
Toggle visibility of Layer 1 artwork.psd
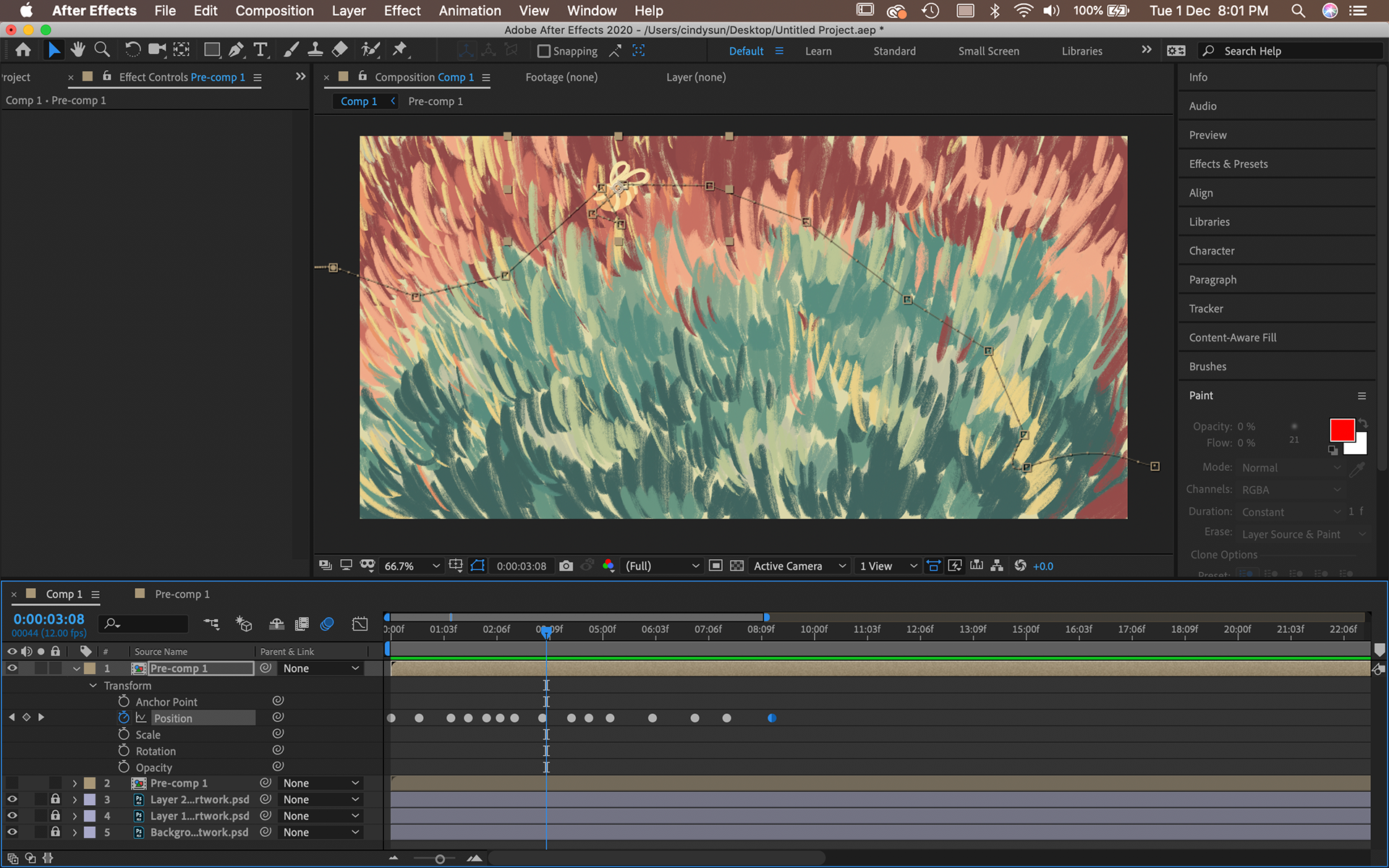[x=12, y=816]
